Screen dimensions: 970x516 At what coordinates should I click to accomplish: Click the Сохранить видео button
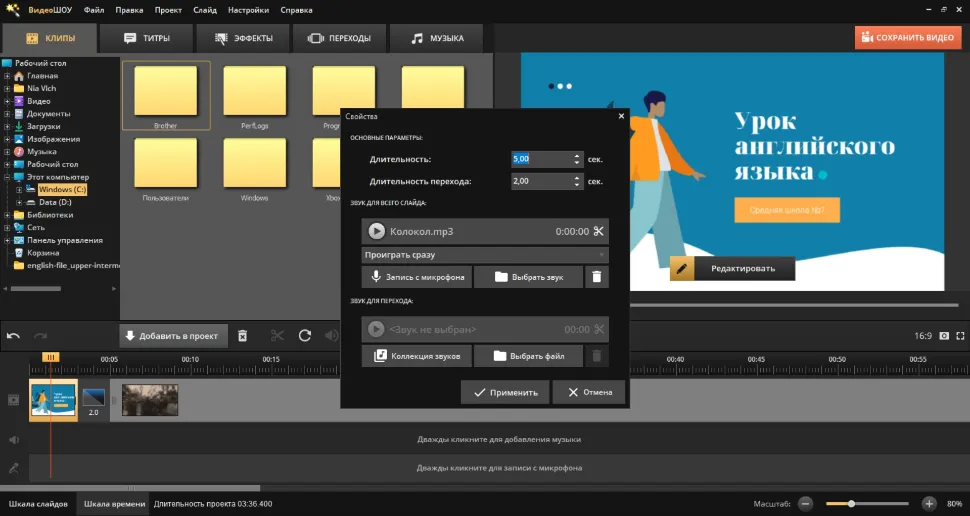pyautogui.click(x=908, y=38)
